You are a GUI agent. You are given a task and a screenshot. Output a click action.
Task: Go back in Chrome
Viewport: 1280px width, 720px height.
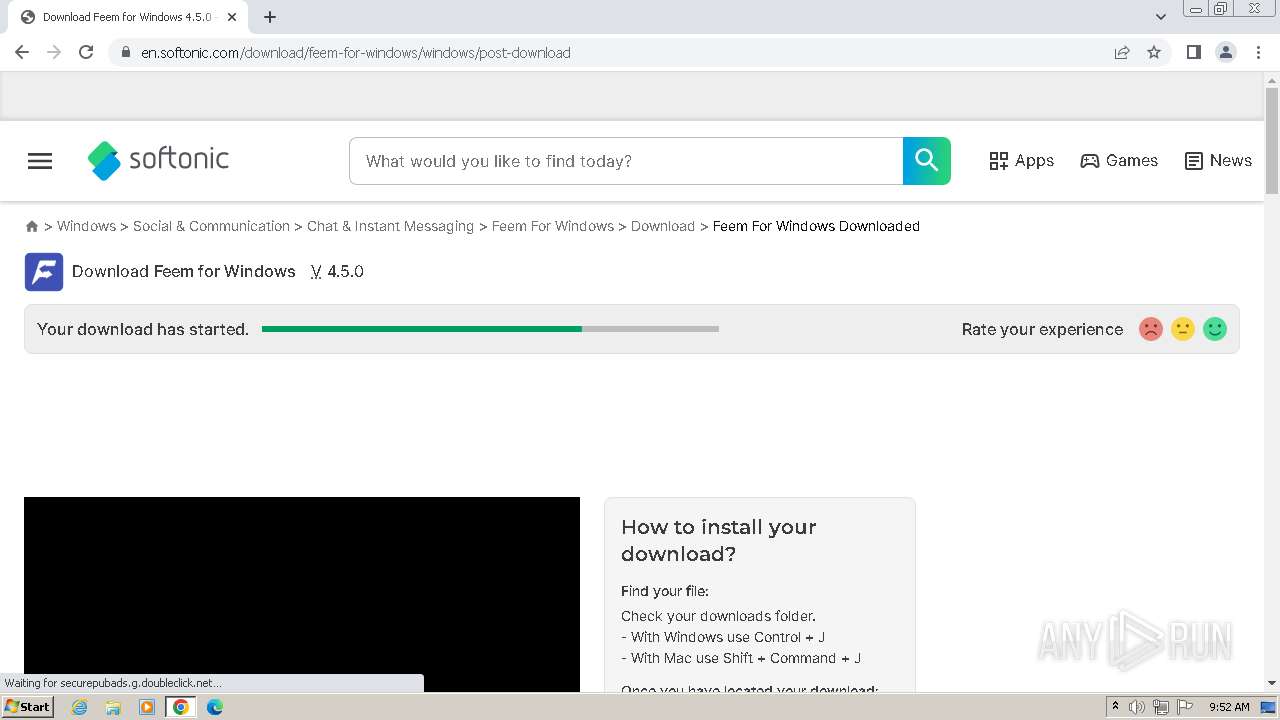(x=22, y=52)
